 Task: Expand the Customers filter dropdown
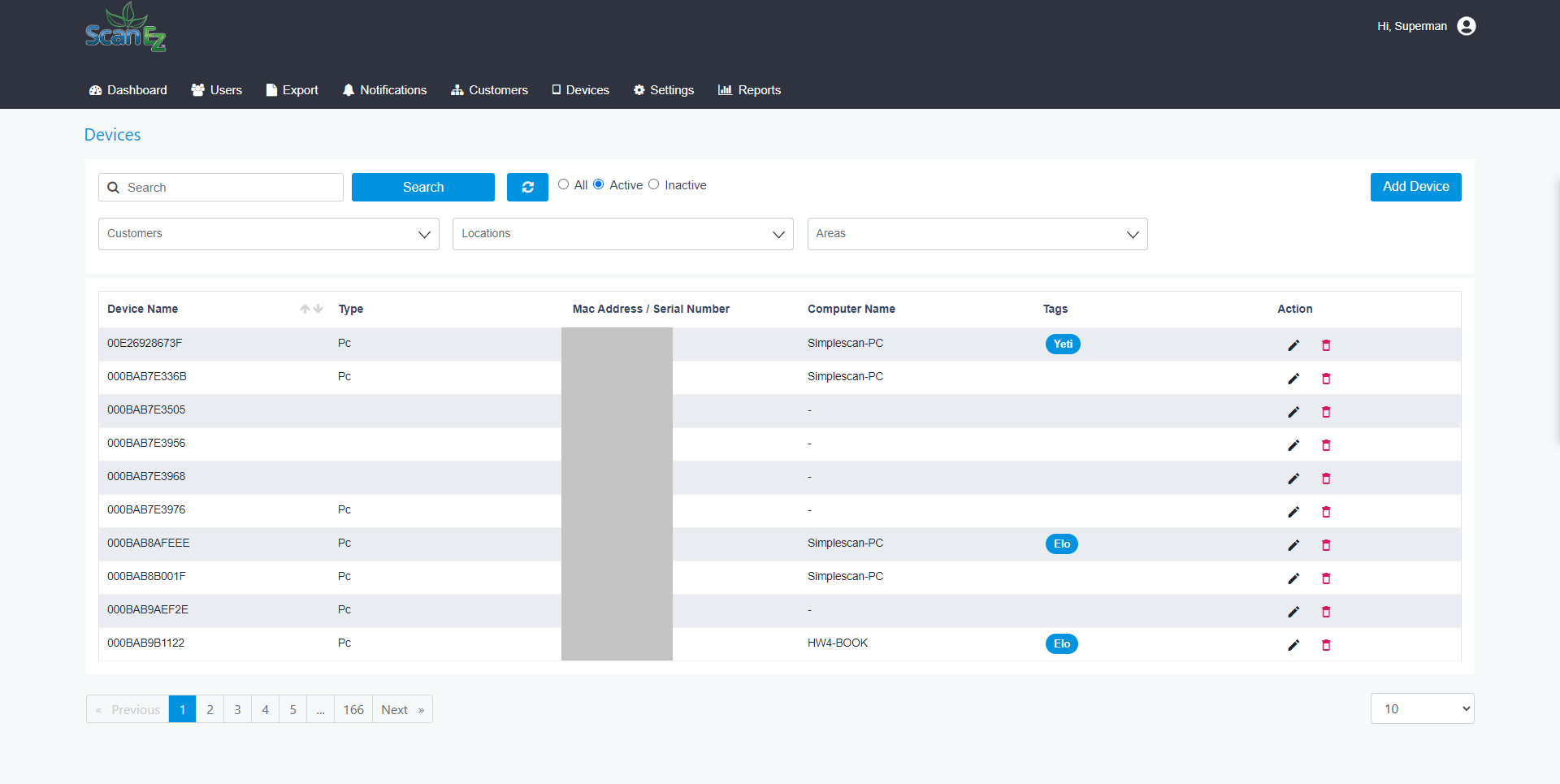268,234
